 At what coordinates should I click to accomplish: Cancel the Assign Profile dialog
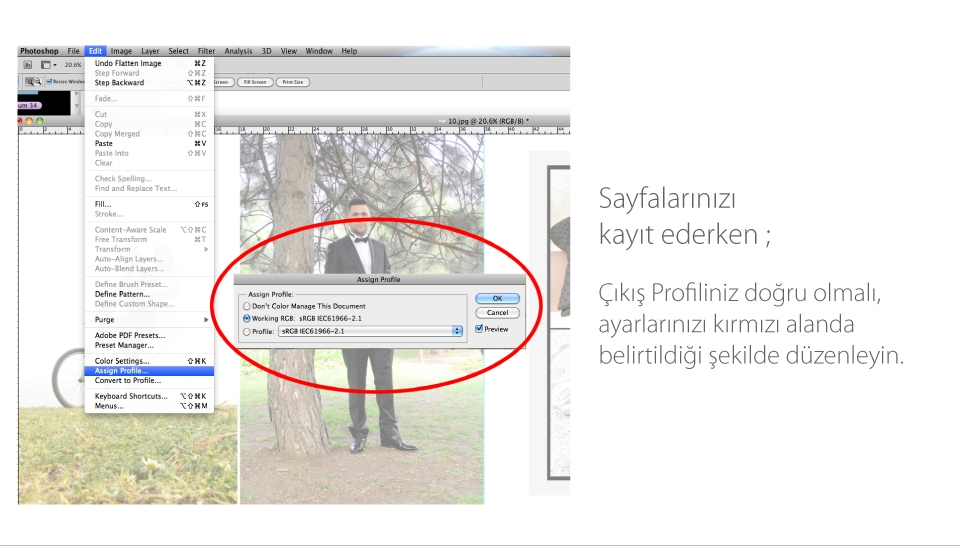pos(497,313)
